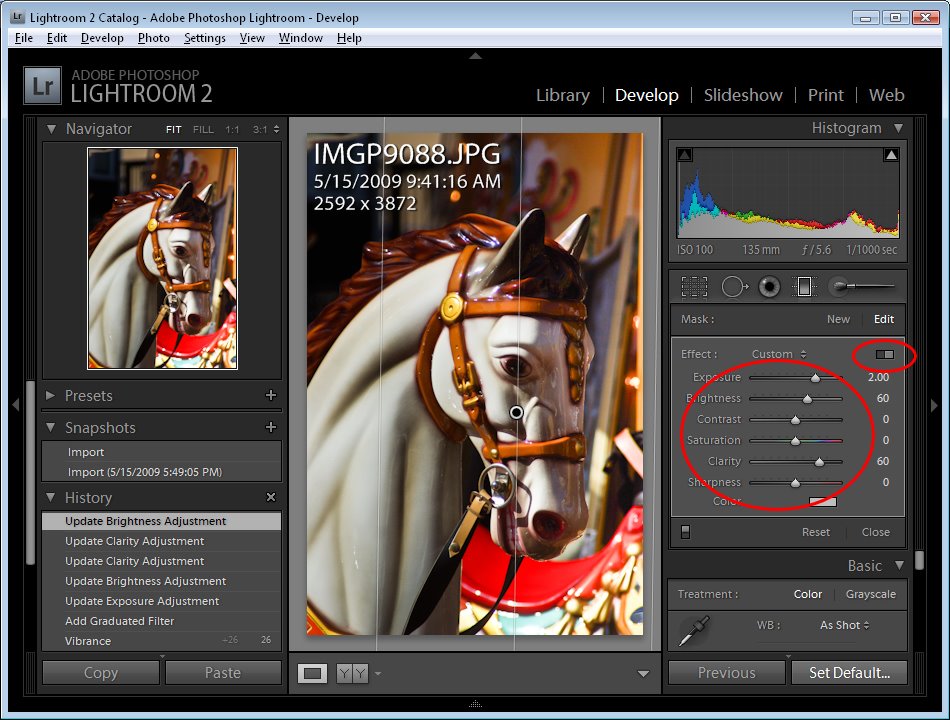The image size is (950, 720).
Task: Open Before/After view options arrow
Action: click(x=378, y=673)
